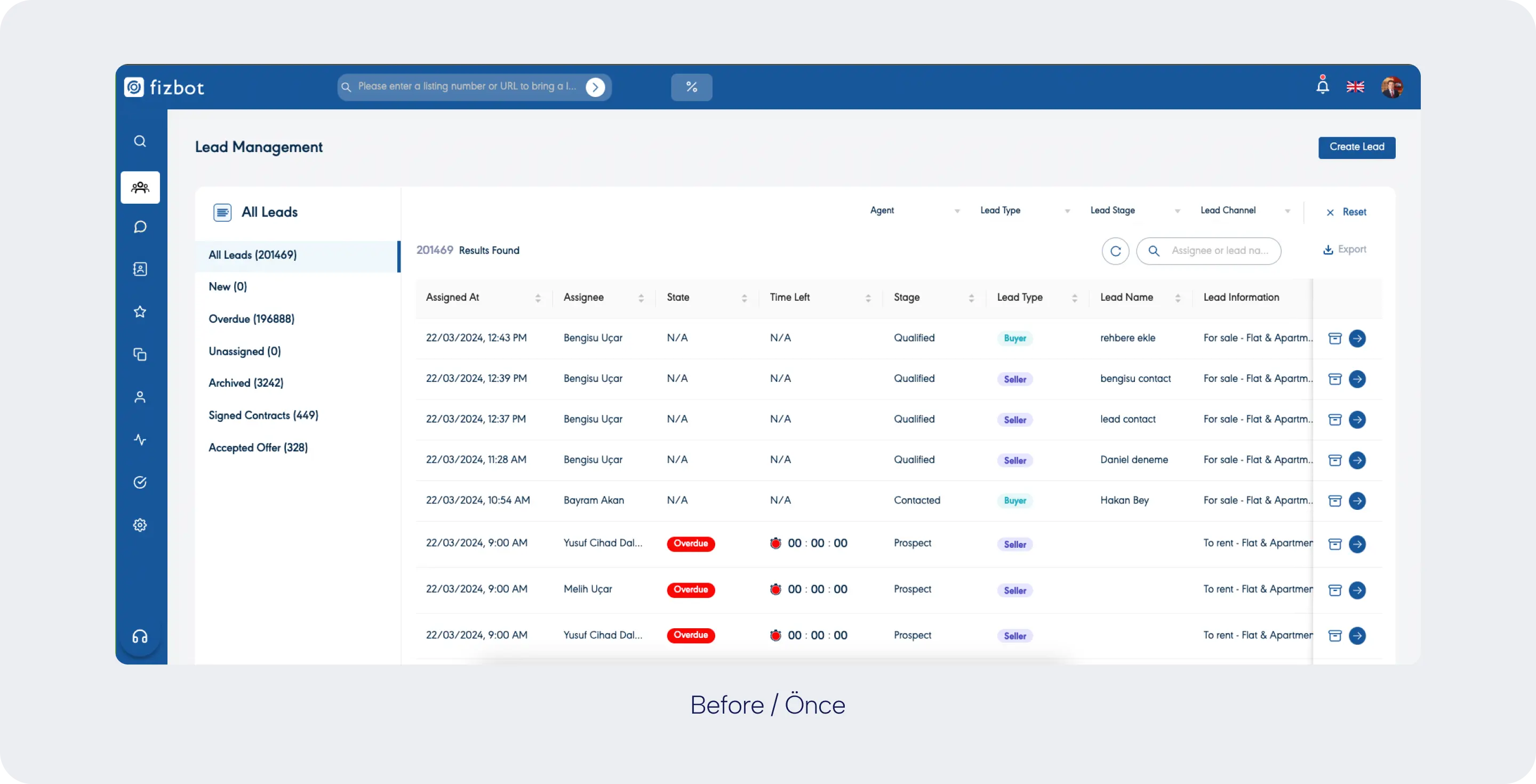Click the headset support icon

[140, 637]
